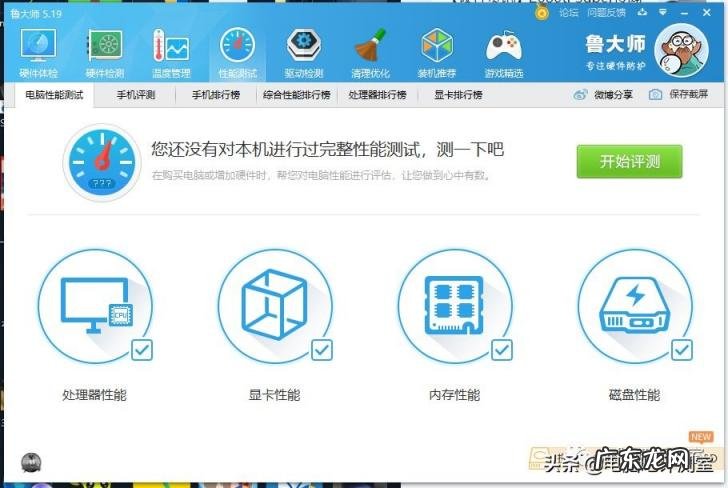728x488 pixels.
Task: Switch to 显卡排行榜 tab
Action: tap(458, 95)
